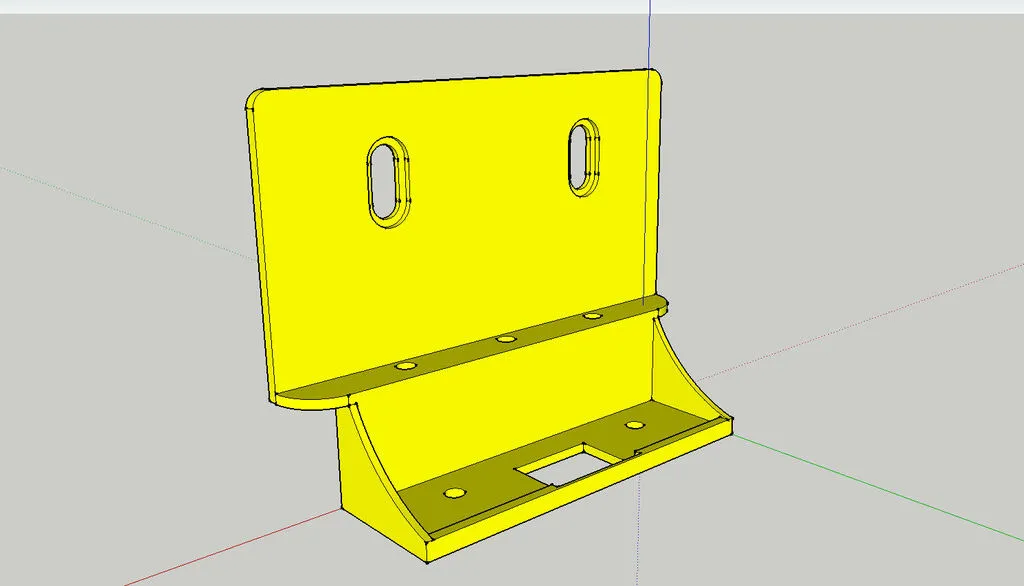Select the leftmost hole on the upper shelf
Viewport: 1024px width, 586px height.
406,366
